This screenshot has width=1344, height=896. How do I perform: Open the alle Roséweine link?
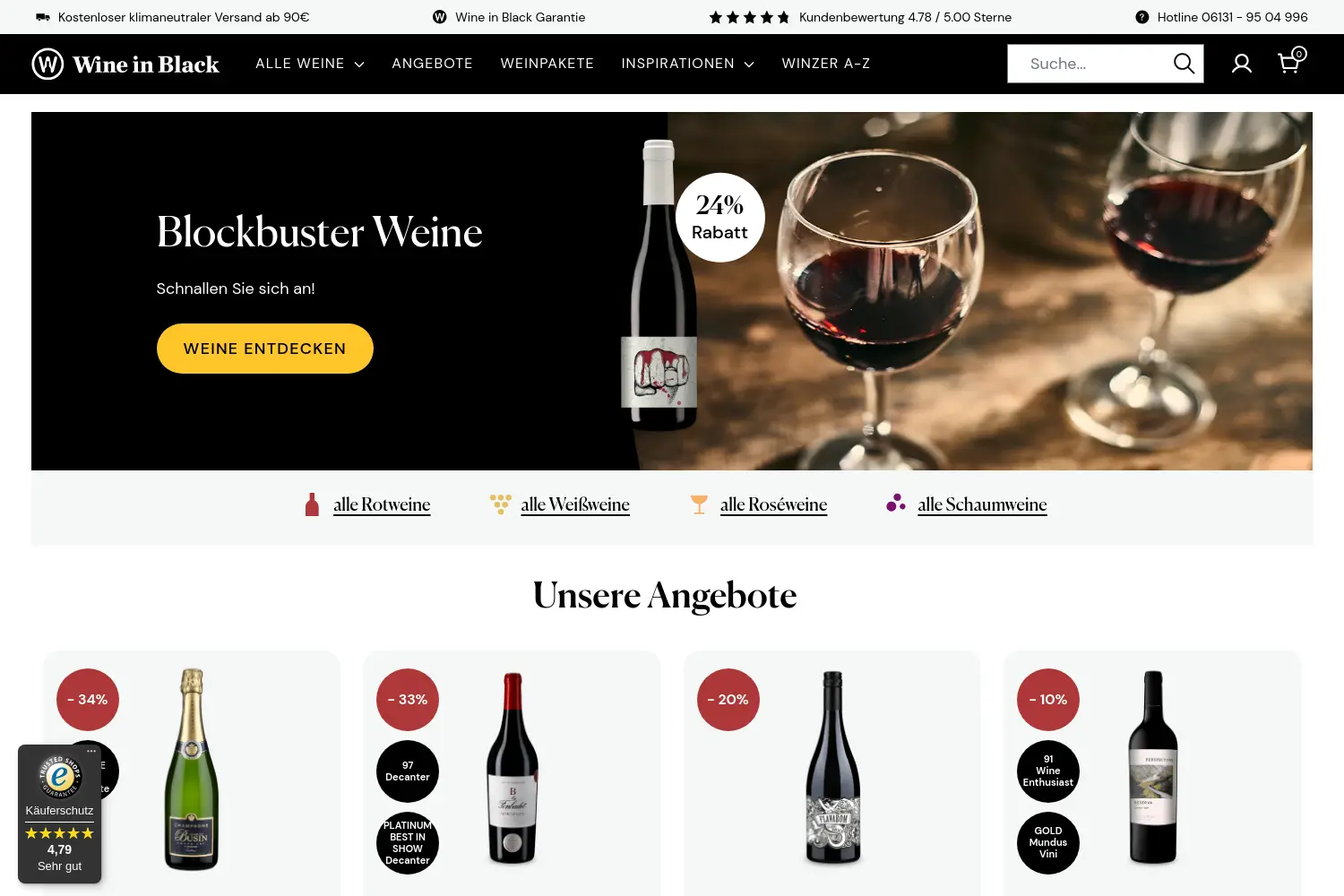click(773, 504)
